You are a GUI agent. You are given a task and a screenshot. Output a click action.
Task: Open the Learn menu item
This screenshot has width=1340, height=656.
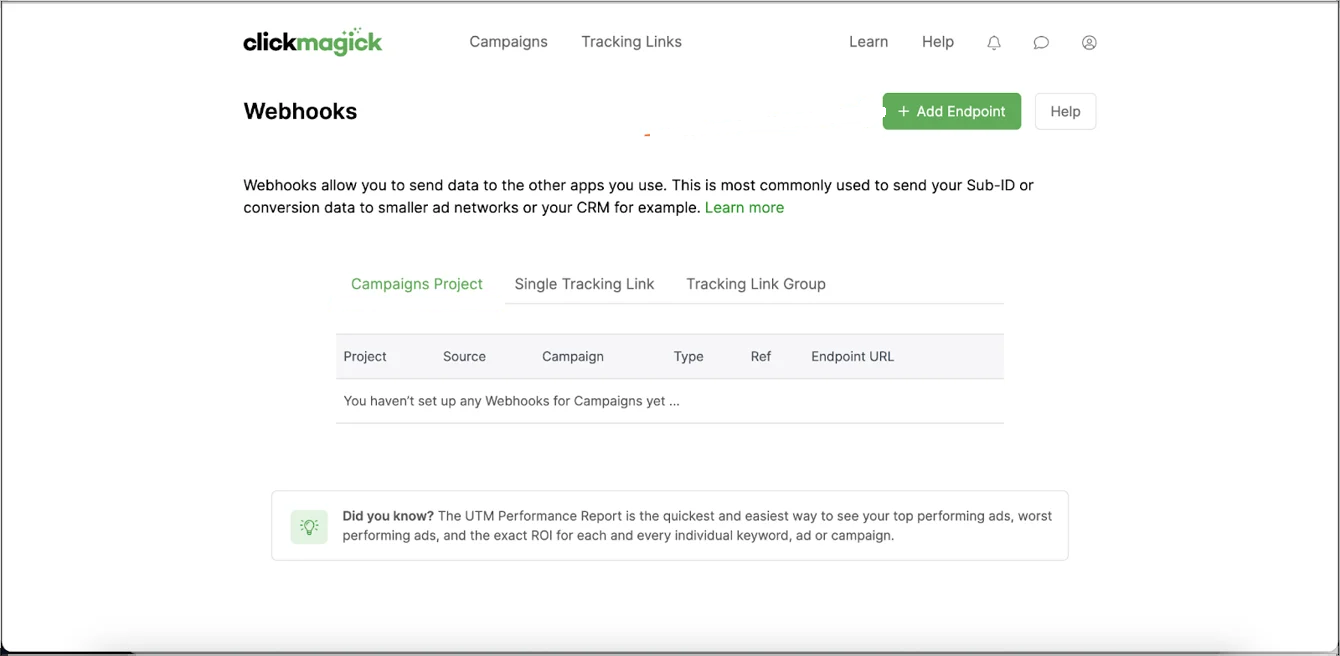[867, 41]
